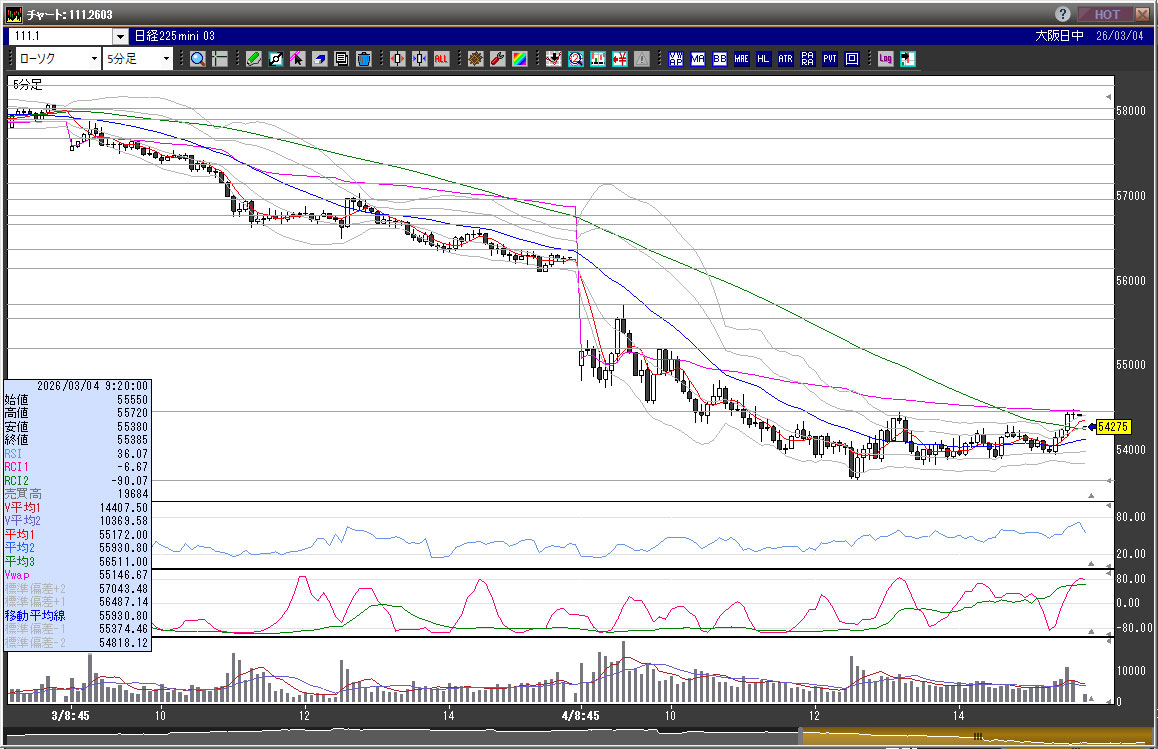The width and height of the screenshot is (1158, 749).
Task: Open the rainbow color settings icon
Action: 520,59
